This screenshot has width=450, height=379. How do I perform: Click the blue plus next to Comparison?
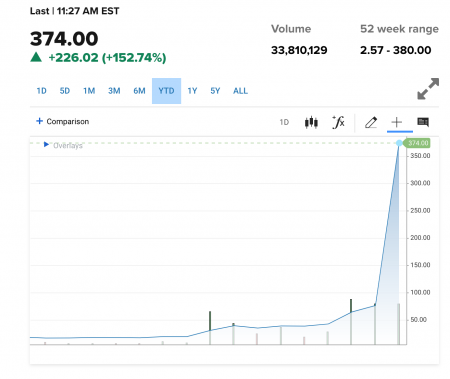click(x=39, y=121)
